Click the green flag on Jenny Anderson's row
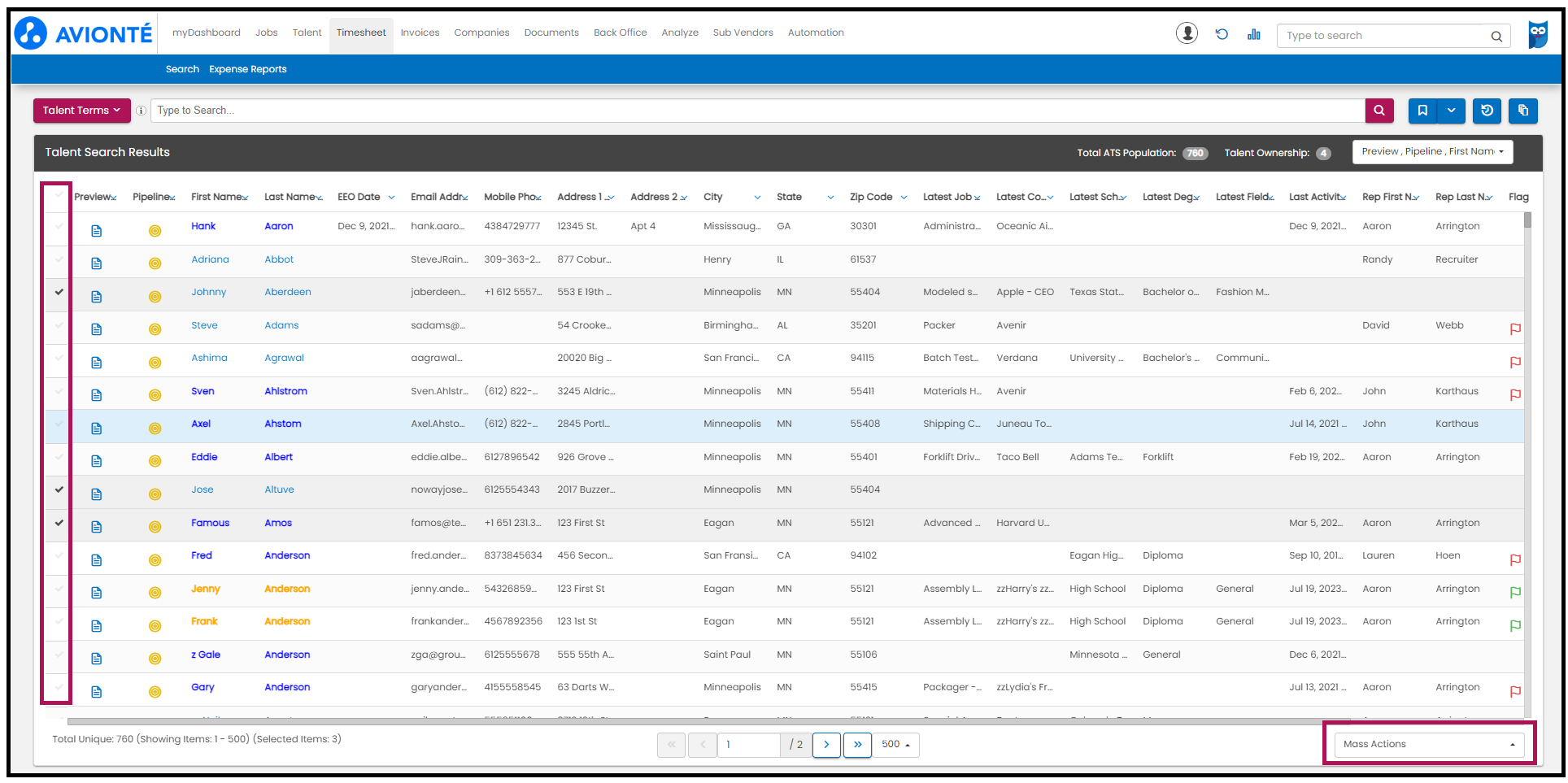 (1514, 593)
